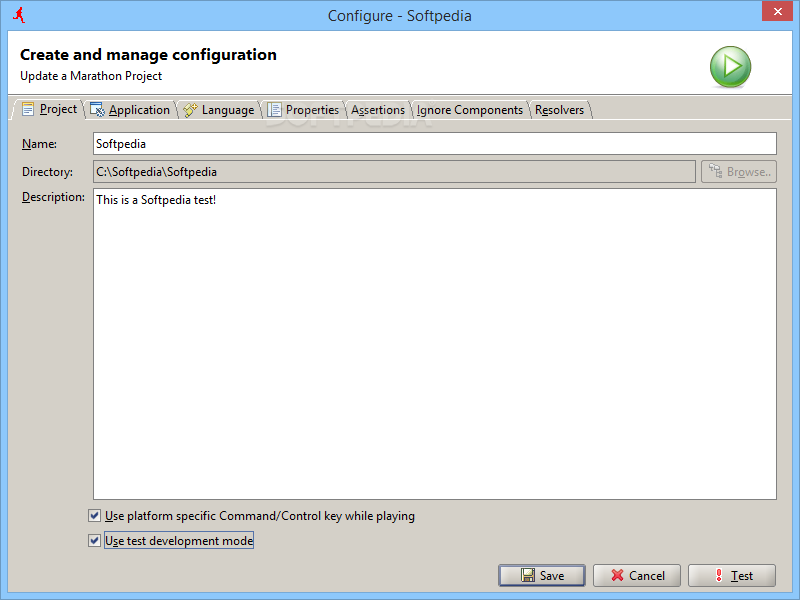This screenshot has width=800, height=600.
Task: Click the 'Update a Marathon Project' subtitle text
Action: [x=91, y=76]
